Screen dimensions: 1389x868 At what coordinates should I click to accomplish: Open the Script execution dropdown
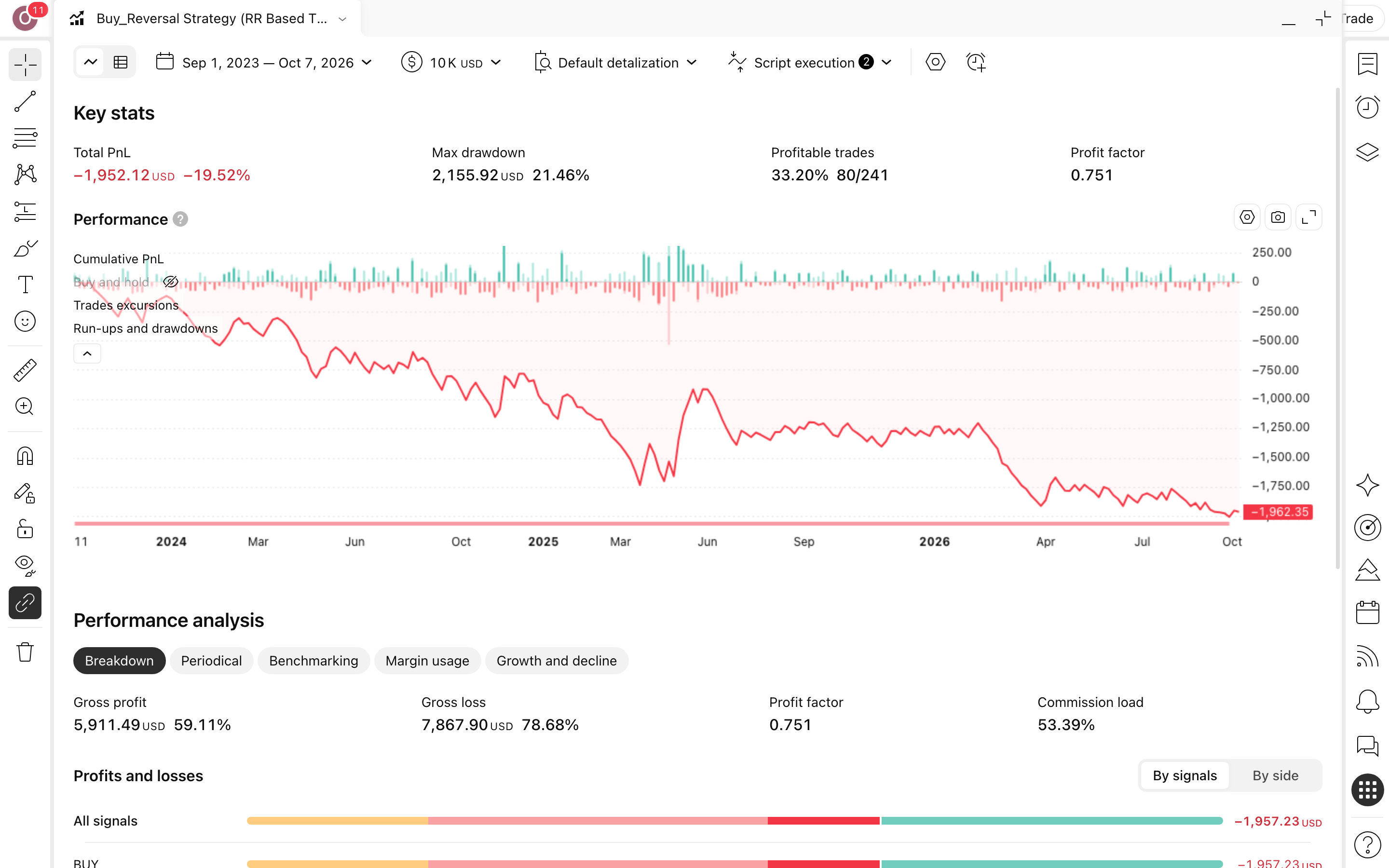[x=810, y=63]
